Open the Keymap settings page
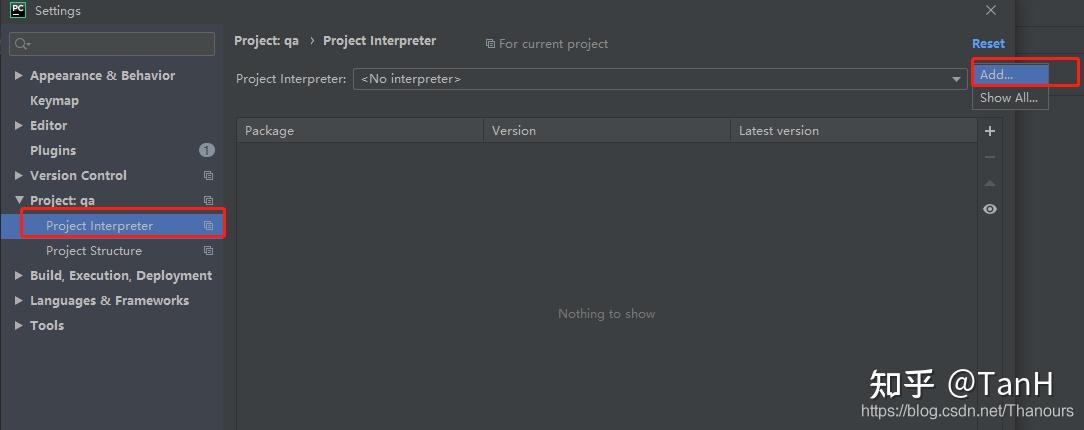 coord(54,101)
